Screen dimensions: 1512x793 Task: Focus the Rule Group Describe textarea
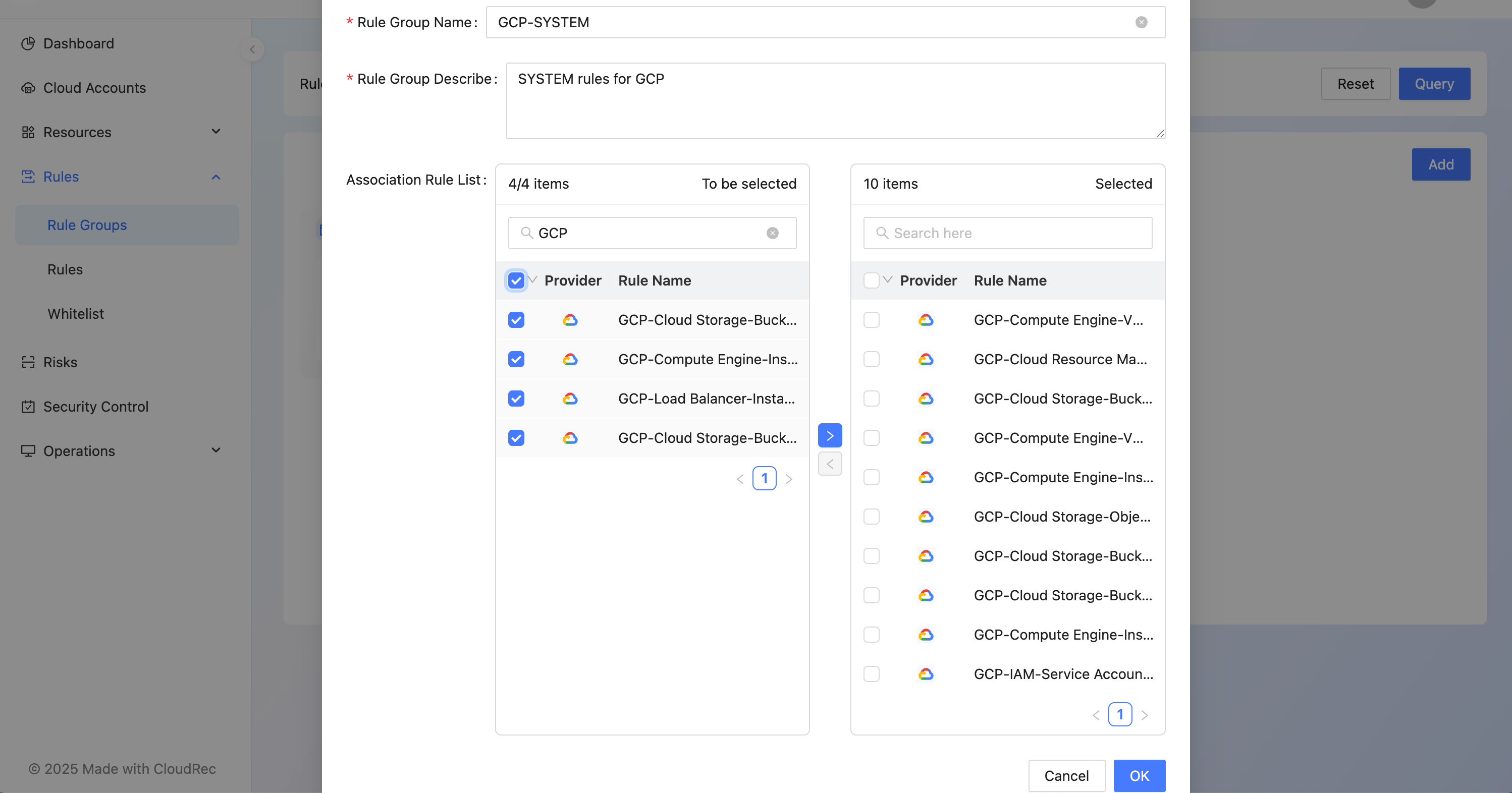835,101
